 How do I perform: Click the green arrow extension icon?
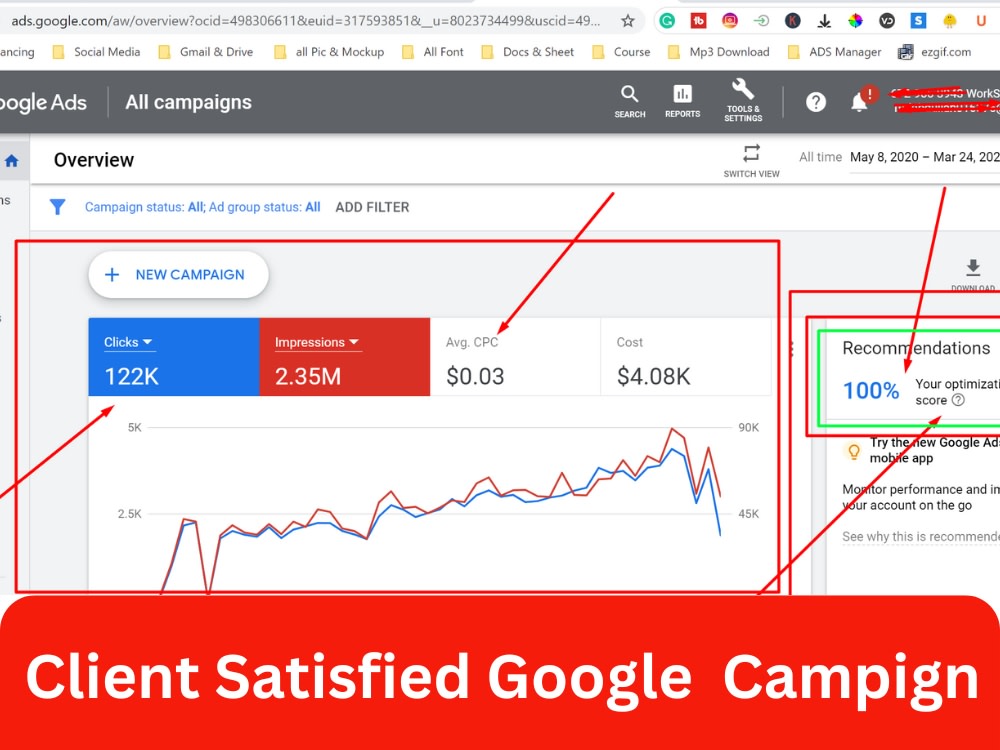pyautogui.click(x=761, y=21)
